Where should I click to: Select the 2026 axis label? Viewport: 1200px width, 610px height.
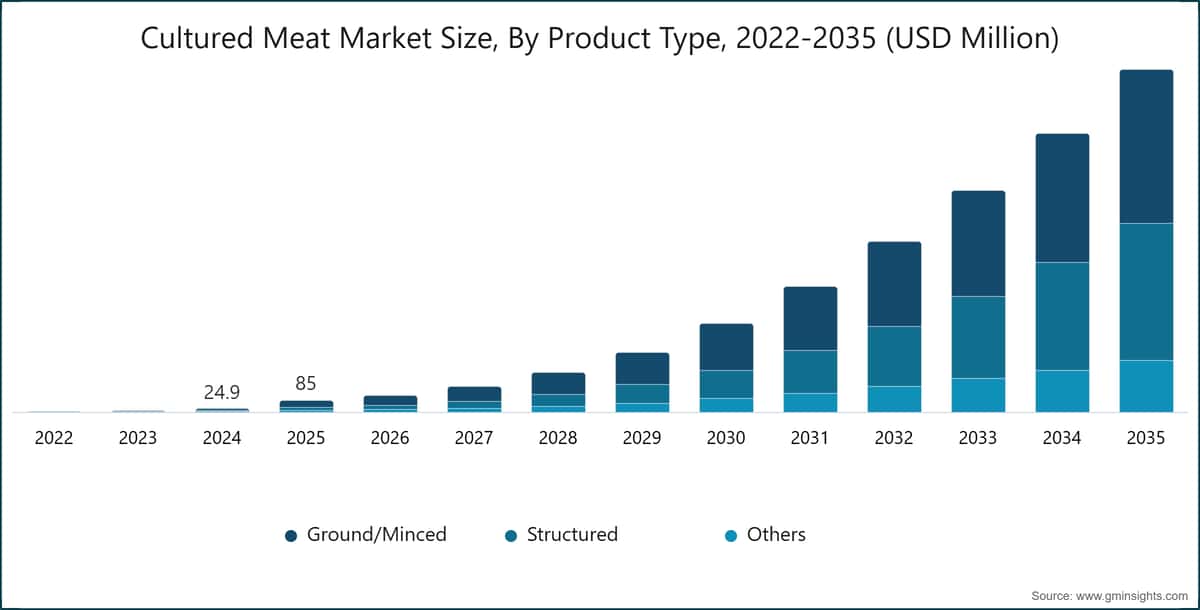tap(390, 438)
